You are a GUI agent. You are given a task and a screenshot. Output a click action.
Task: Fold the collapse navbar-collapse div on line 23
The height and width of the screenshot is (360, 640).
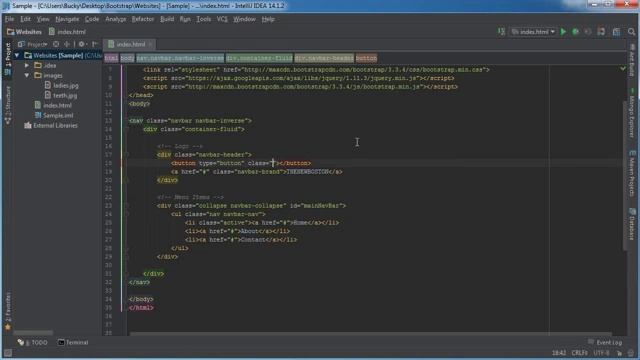127,206
